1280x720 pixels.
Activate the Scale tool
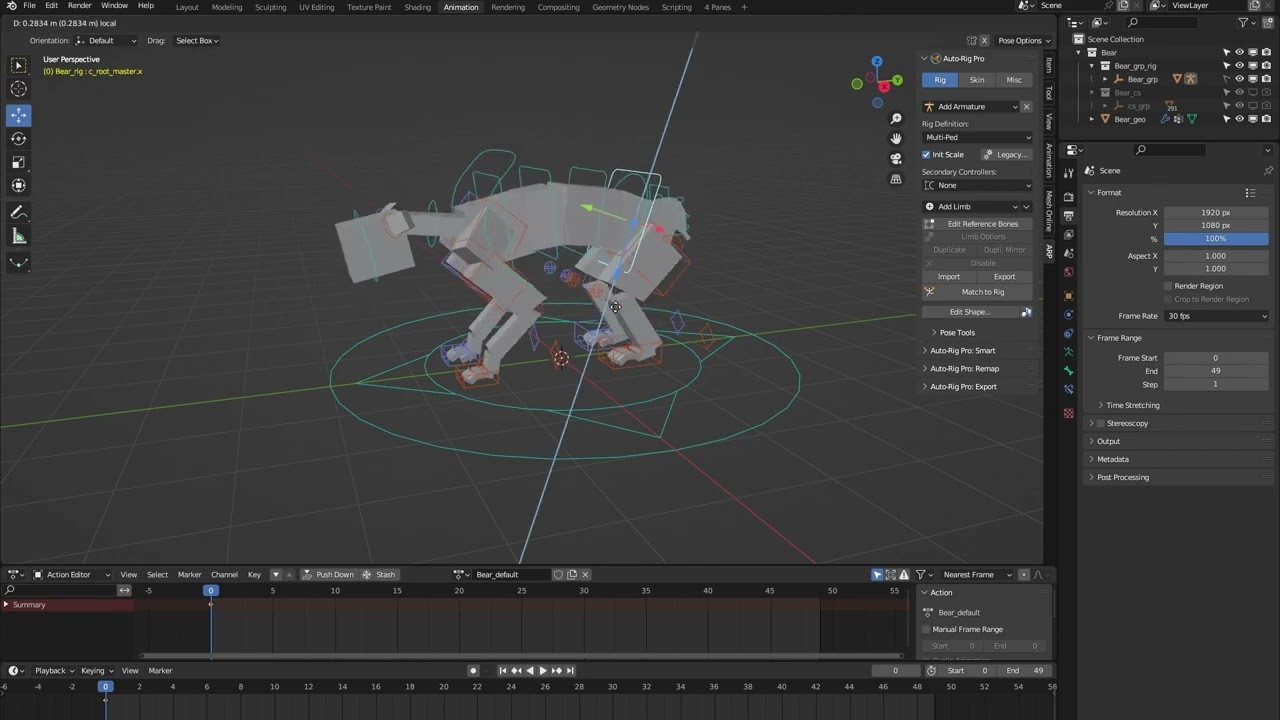click(18, 162)
